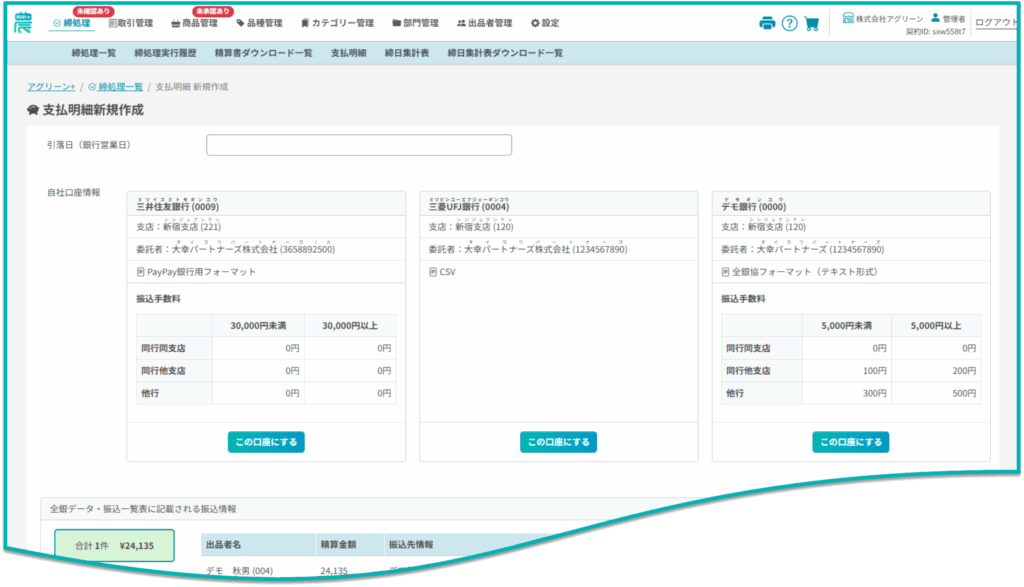
Task: Click the icon beside 支払明細新規作成 heading
Action: point(33,110)
